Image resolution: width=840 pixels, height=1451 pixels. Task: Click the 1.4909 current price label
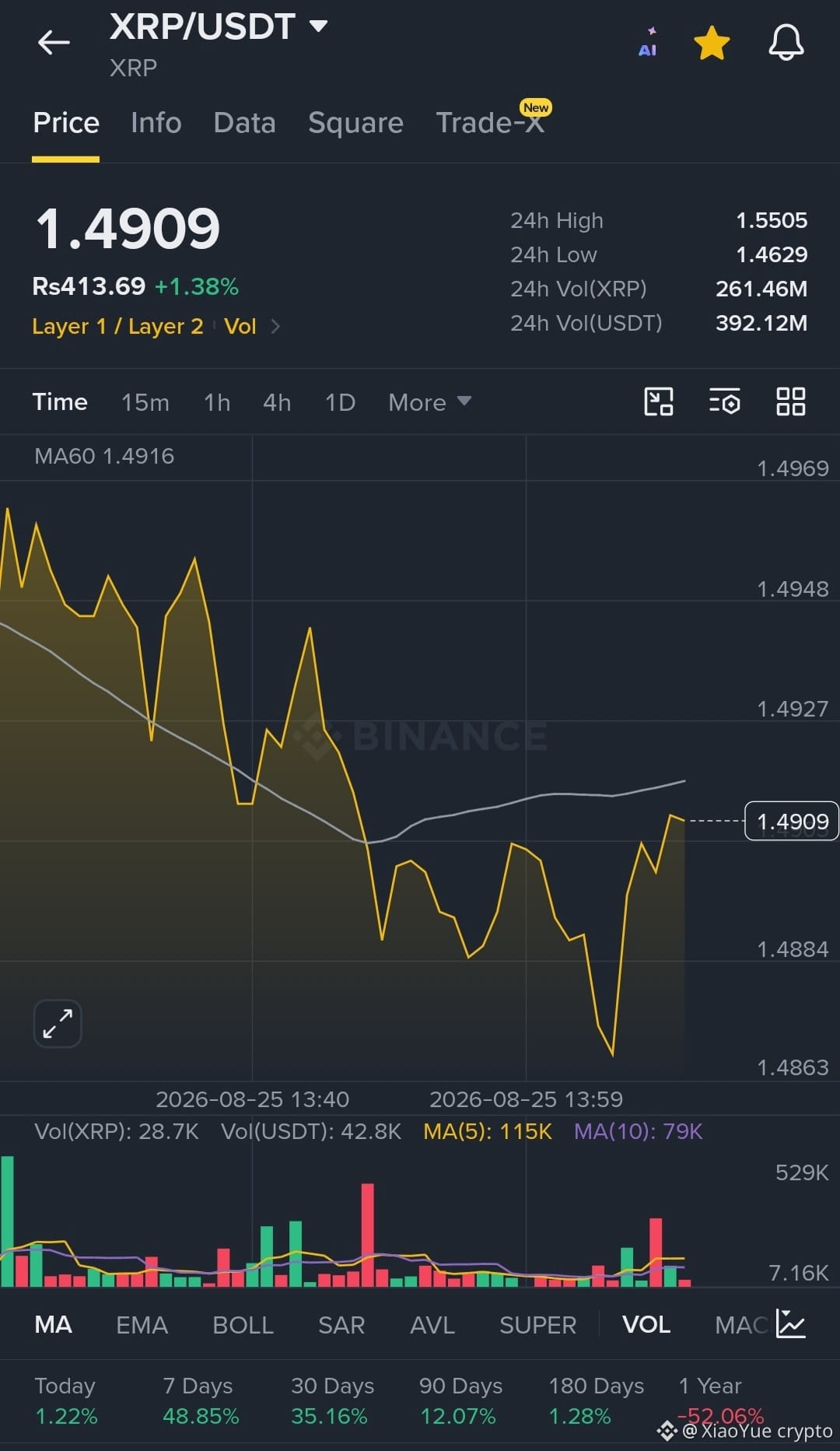click(792, 821)
